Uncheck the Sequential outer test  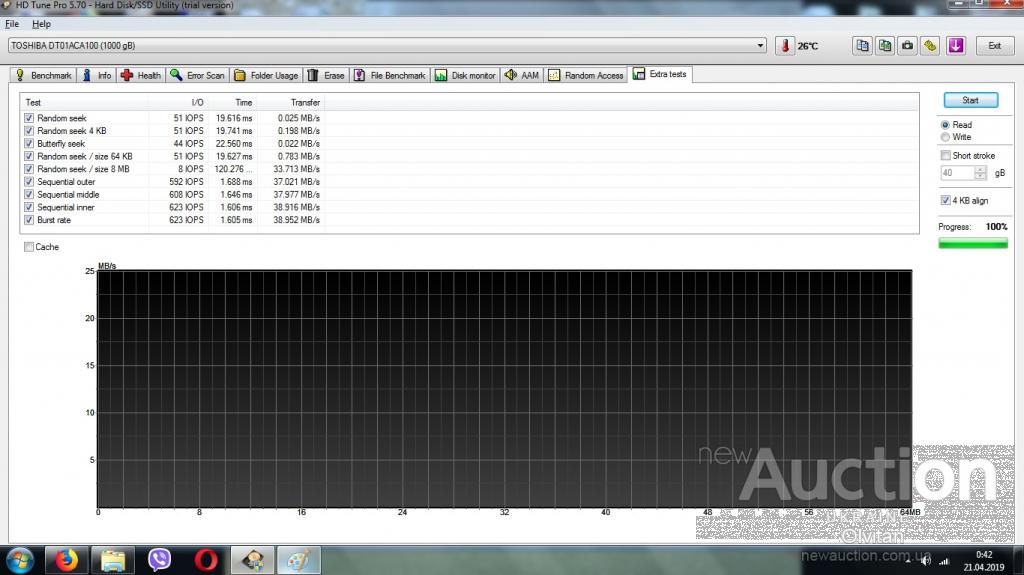point(29,182)
